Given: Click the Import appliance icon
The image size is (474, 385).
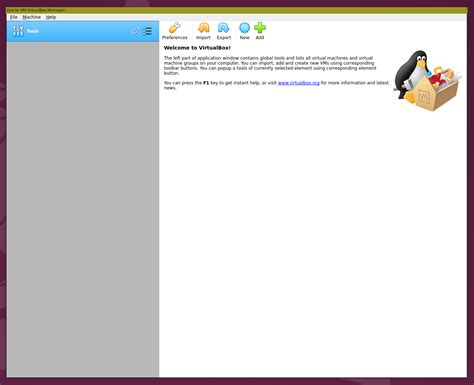Looking at the screenshot, I should 203,31.
